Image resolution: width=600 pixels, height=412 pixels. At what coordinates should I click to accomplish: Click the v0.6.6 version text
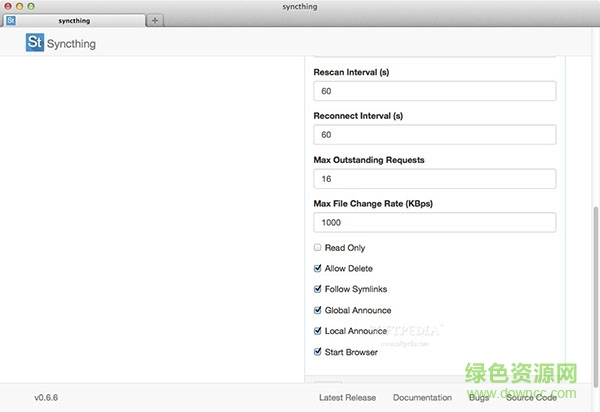(x=46, y=397)
